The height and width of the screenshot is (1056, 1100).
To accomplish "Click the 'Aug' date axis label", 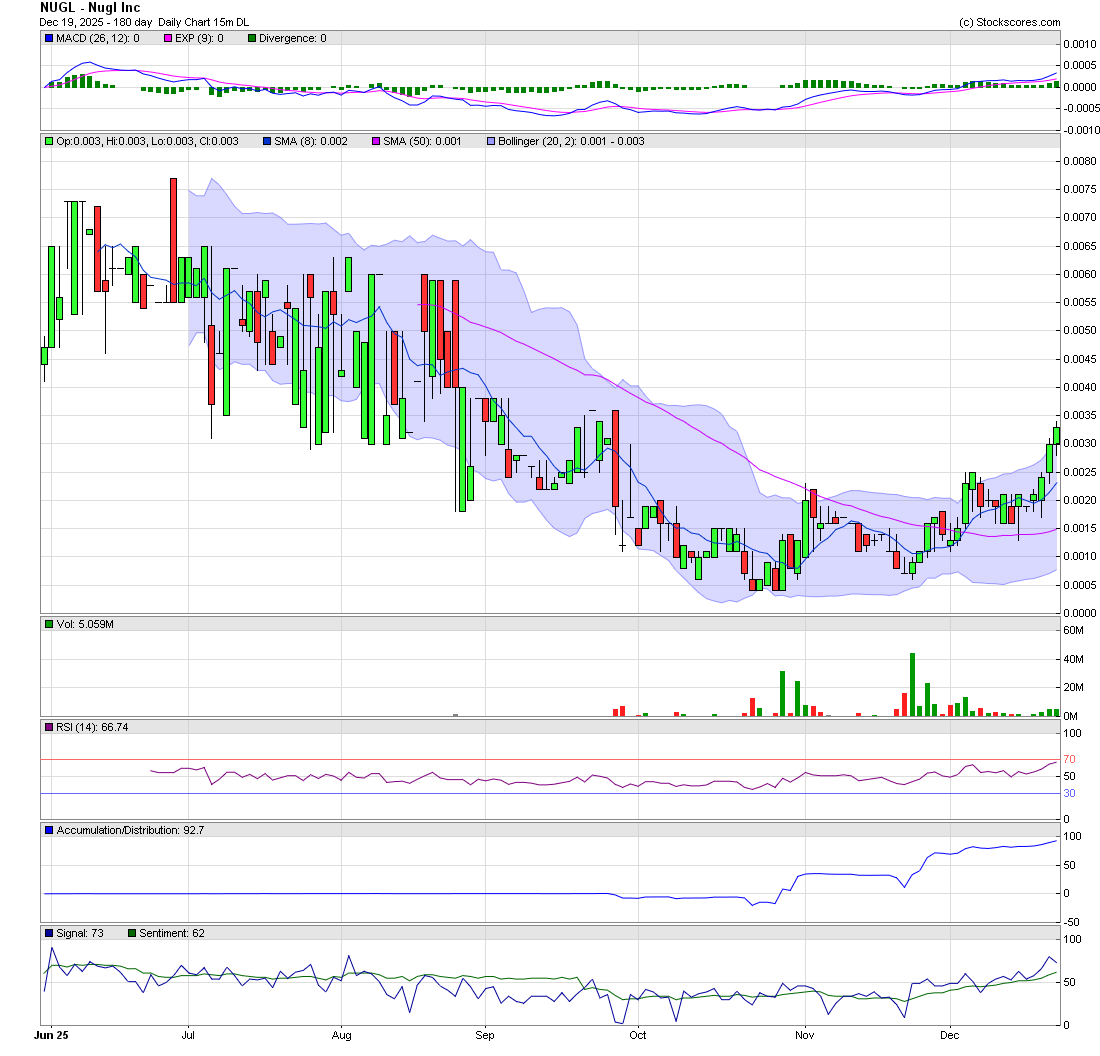I will (x=342, y=1036).
